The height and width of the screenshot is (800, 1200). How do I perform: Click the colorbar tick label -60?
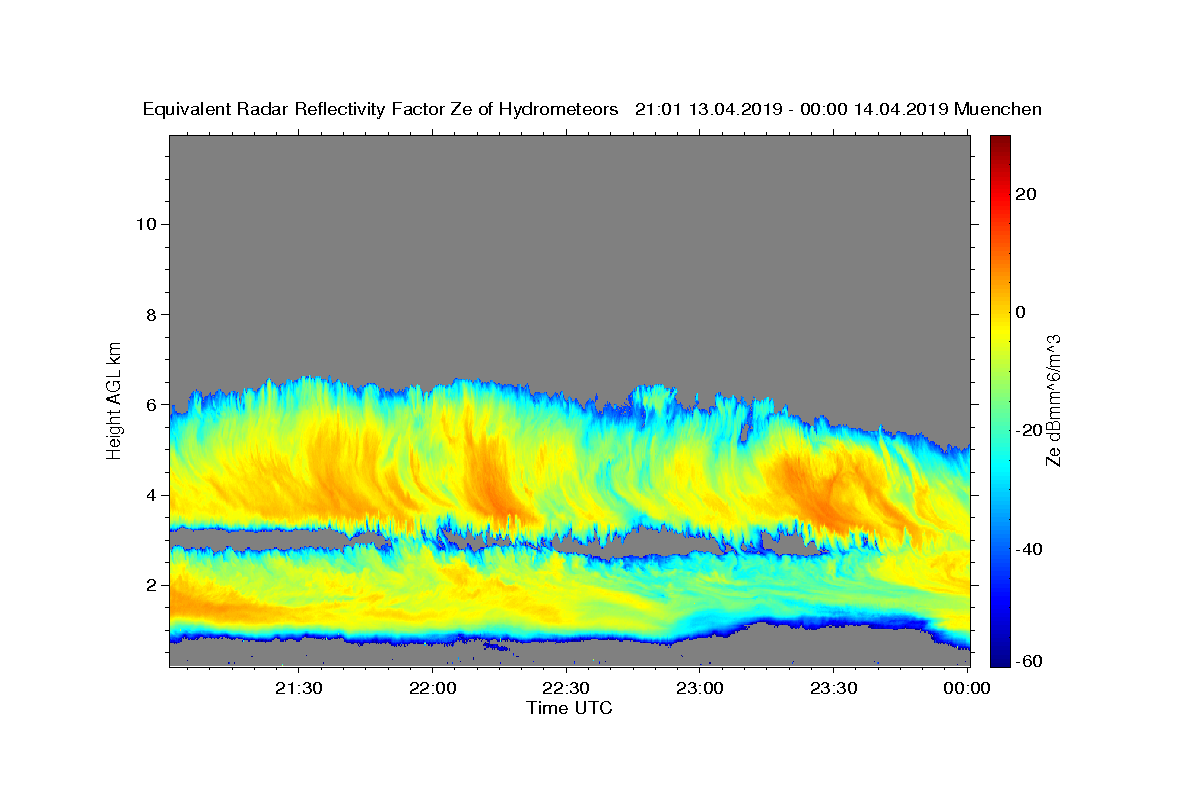click(x=1029, y=661)
